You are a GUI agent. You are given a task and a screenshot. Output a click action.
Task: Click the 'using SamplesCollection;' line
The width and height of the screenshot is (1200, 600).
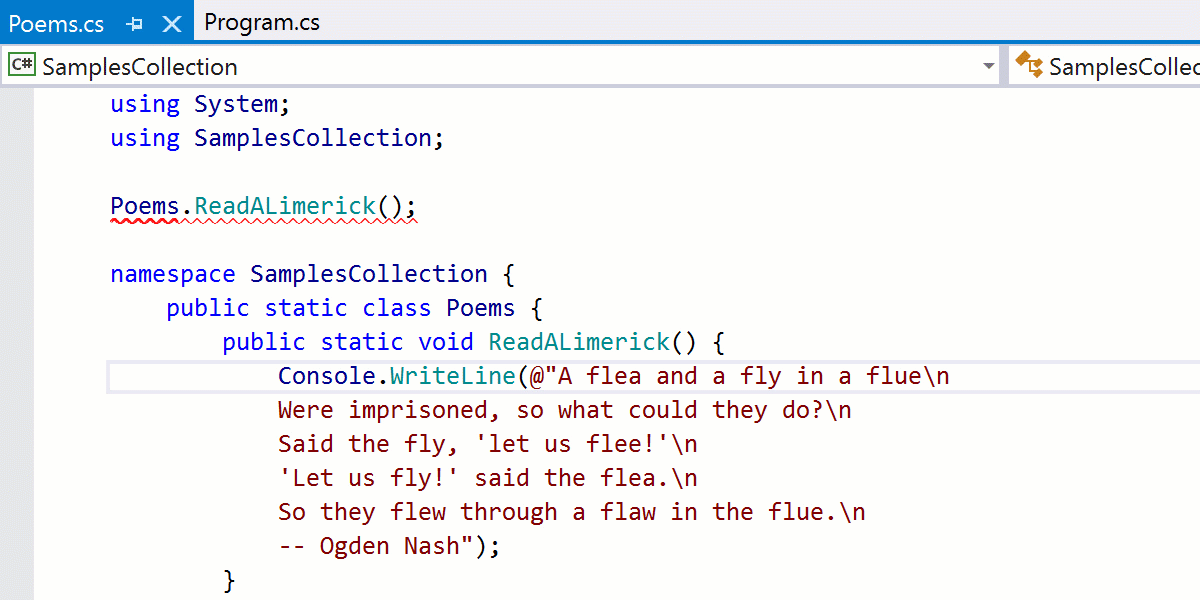[x=277, y=138]
